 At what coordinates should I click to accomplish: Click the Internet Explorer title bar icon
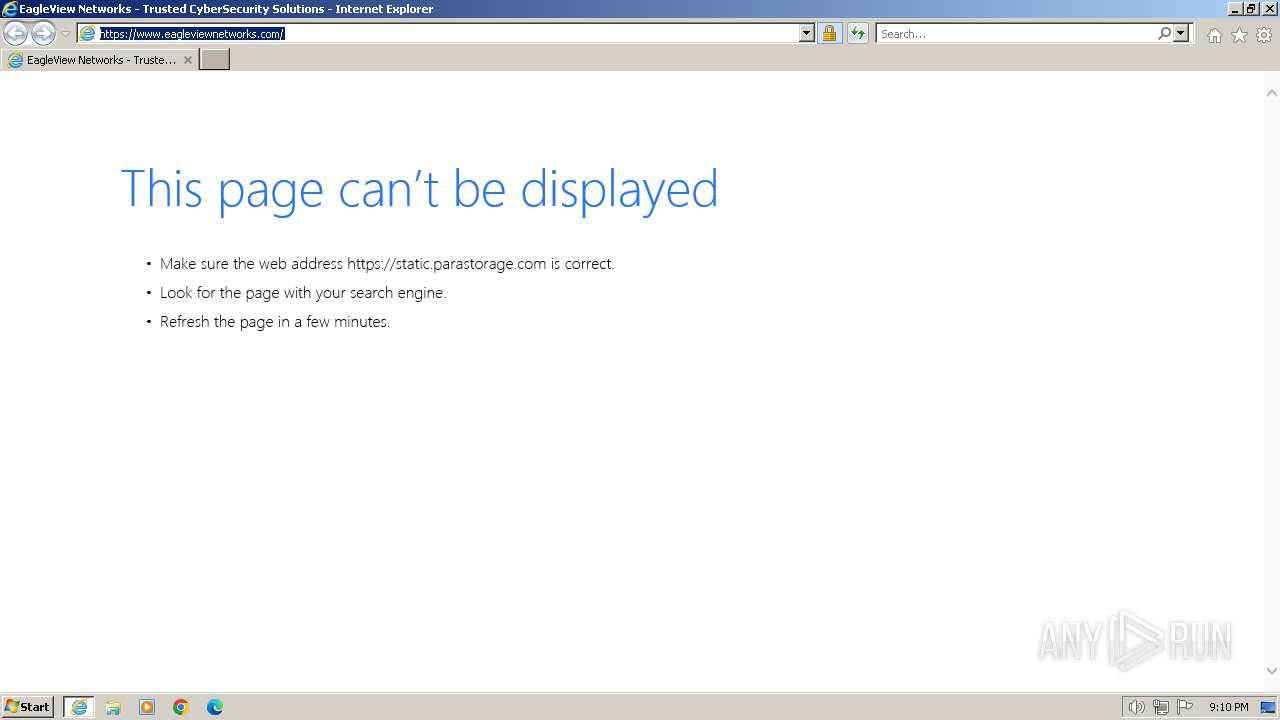pyautogui.click(x=10, y=9)
